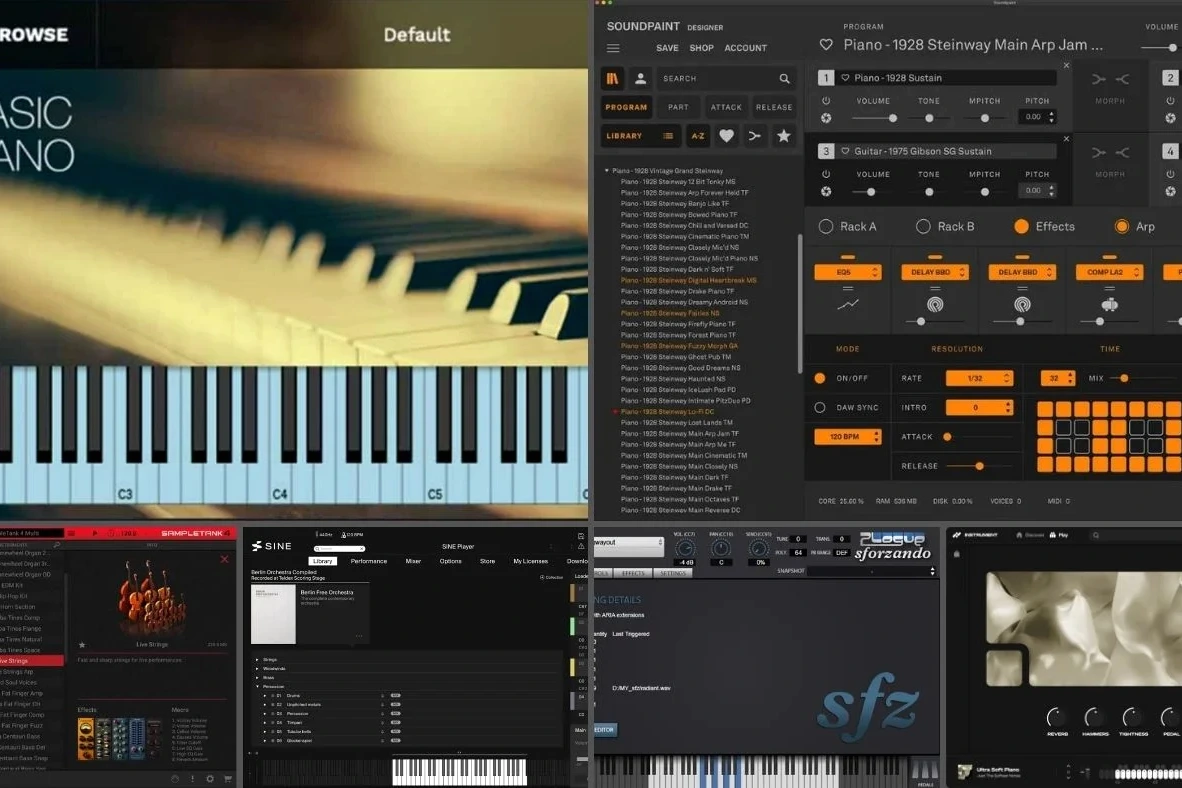
Task: Click the EQ5 curve icon in effects rack
Action: (x=848, y=305)
